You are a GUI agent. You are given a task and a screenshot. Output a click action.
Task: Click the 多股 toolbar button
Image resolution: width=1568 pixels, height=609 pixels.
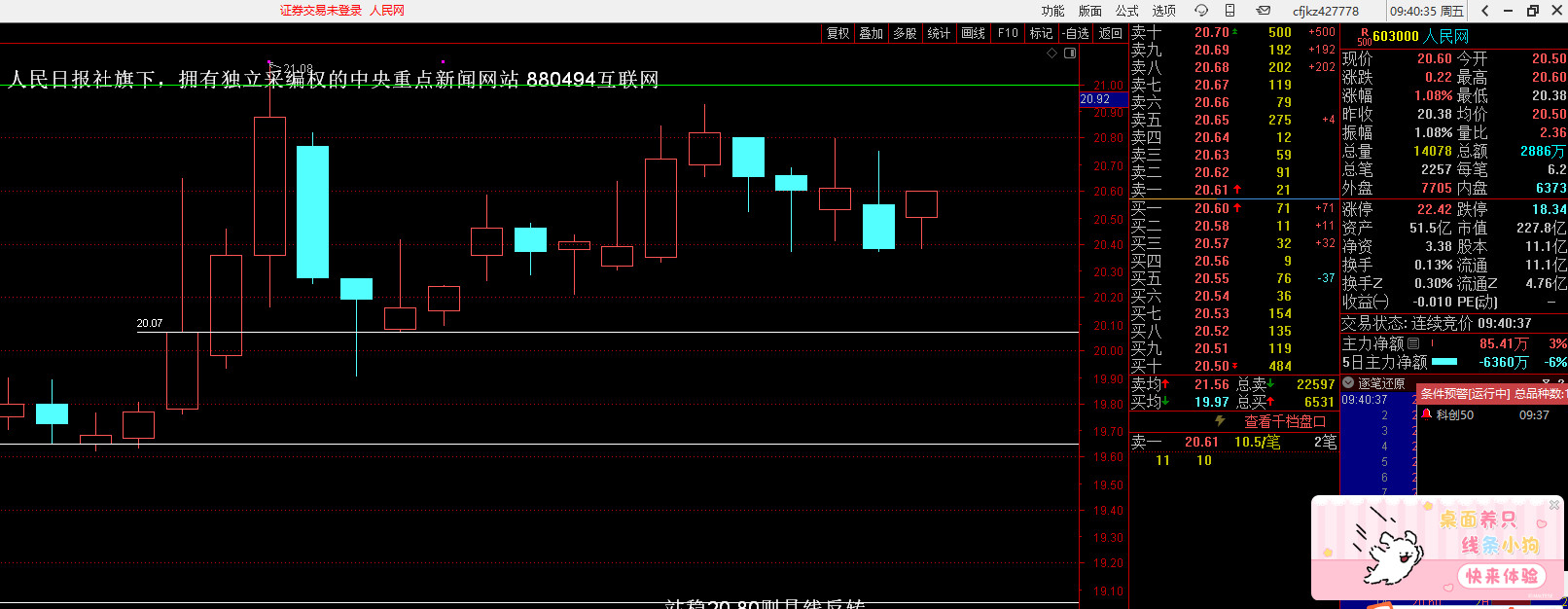905,33
